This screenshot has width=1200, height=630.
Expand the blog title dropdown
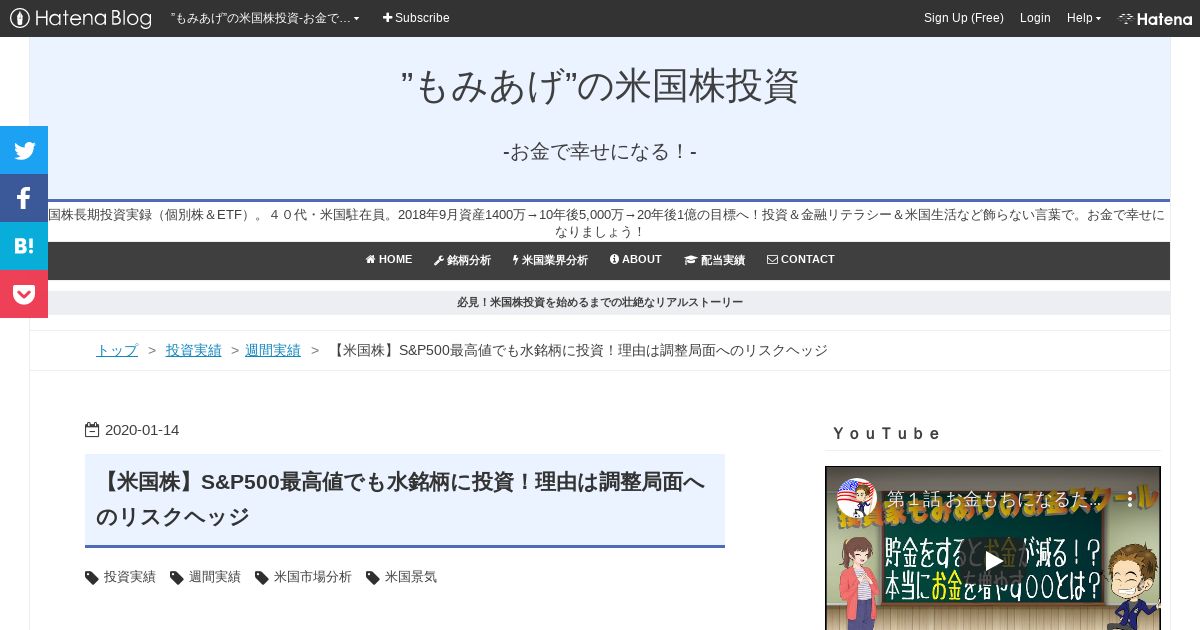[265, 18]
